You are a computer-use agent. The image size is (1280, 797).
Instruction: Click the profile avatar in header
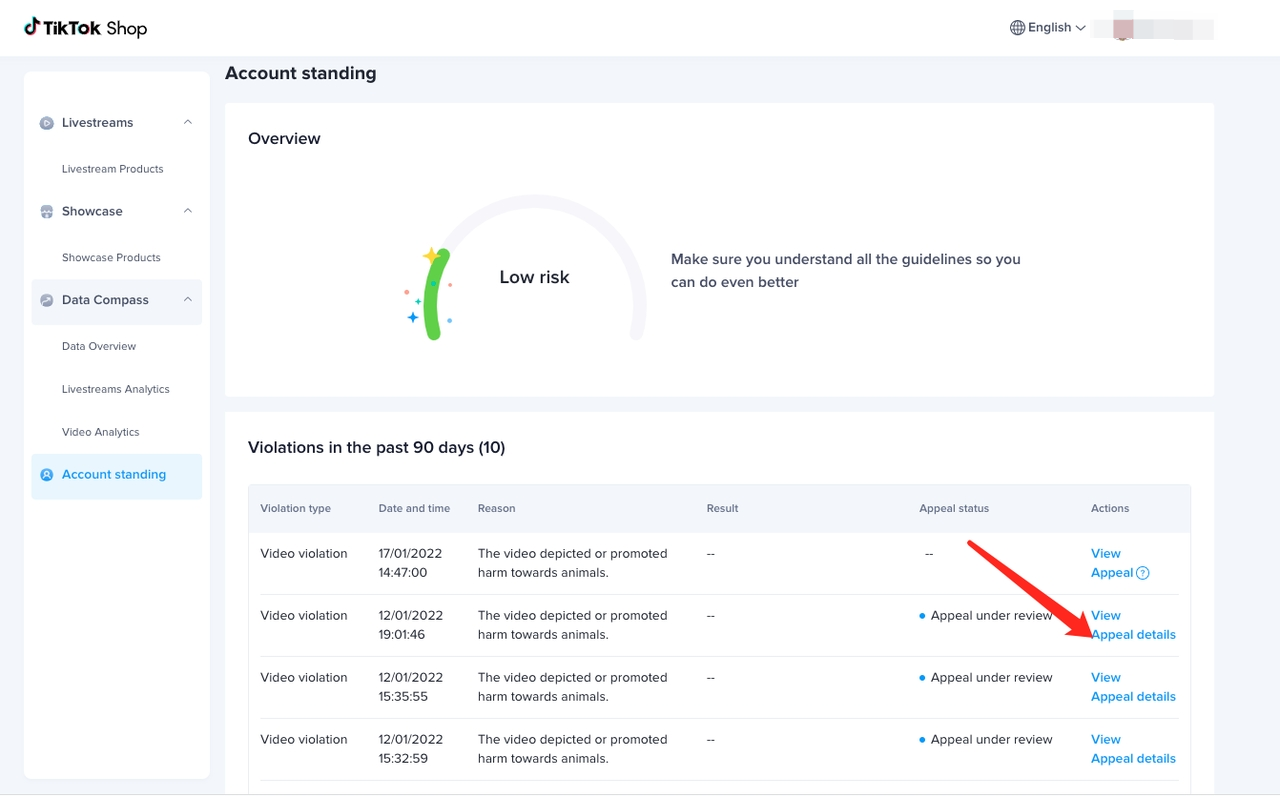tap(1122, 28)
